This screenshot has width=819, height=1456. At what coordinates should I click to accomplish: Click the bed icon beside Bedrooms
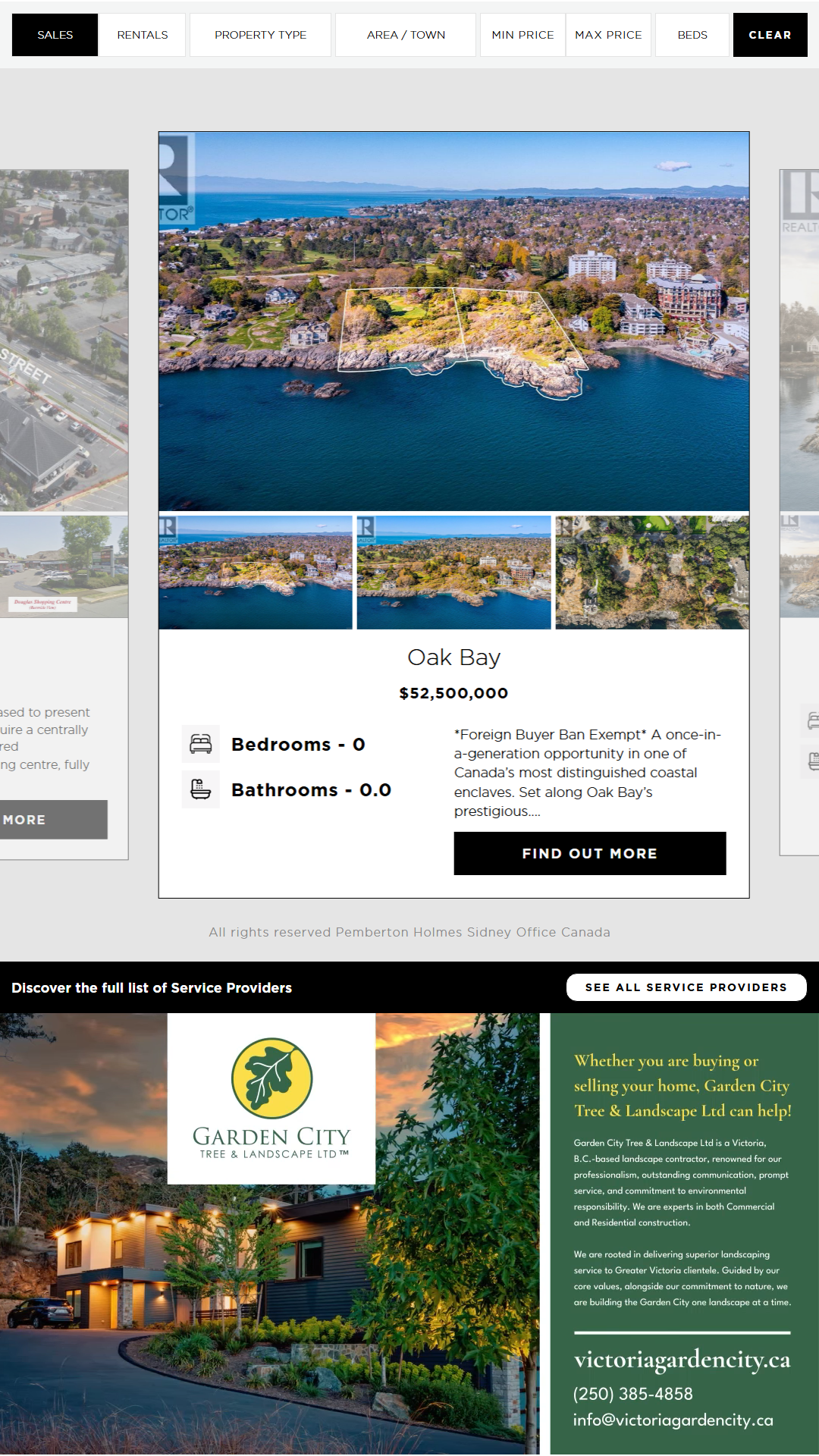(x=201, y=744)
